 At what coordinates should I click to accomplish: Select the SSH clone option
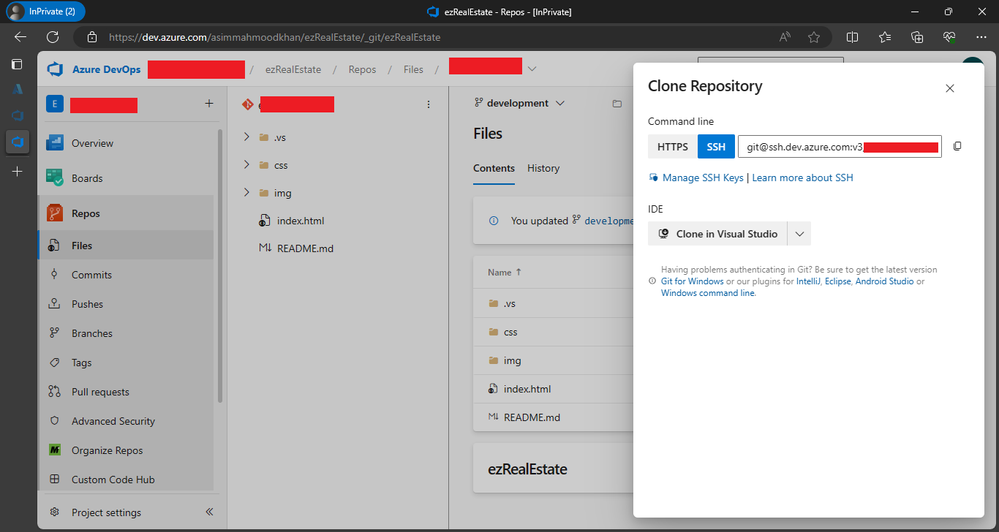716,147
